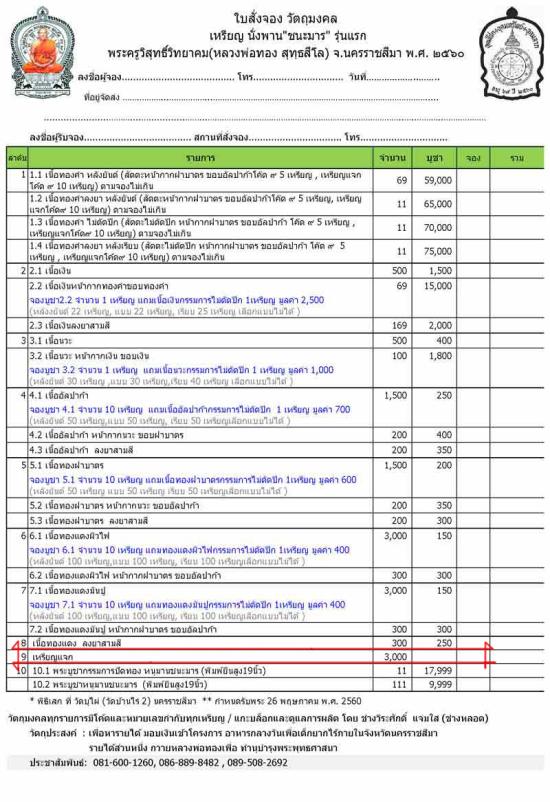550x802 pixels.
Task: Click the phone number 081-600-1260
Action: [x=123, y=763]
